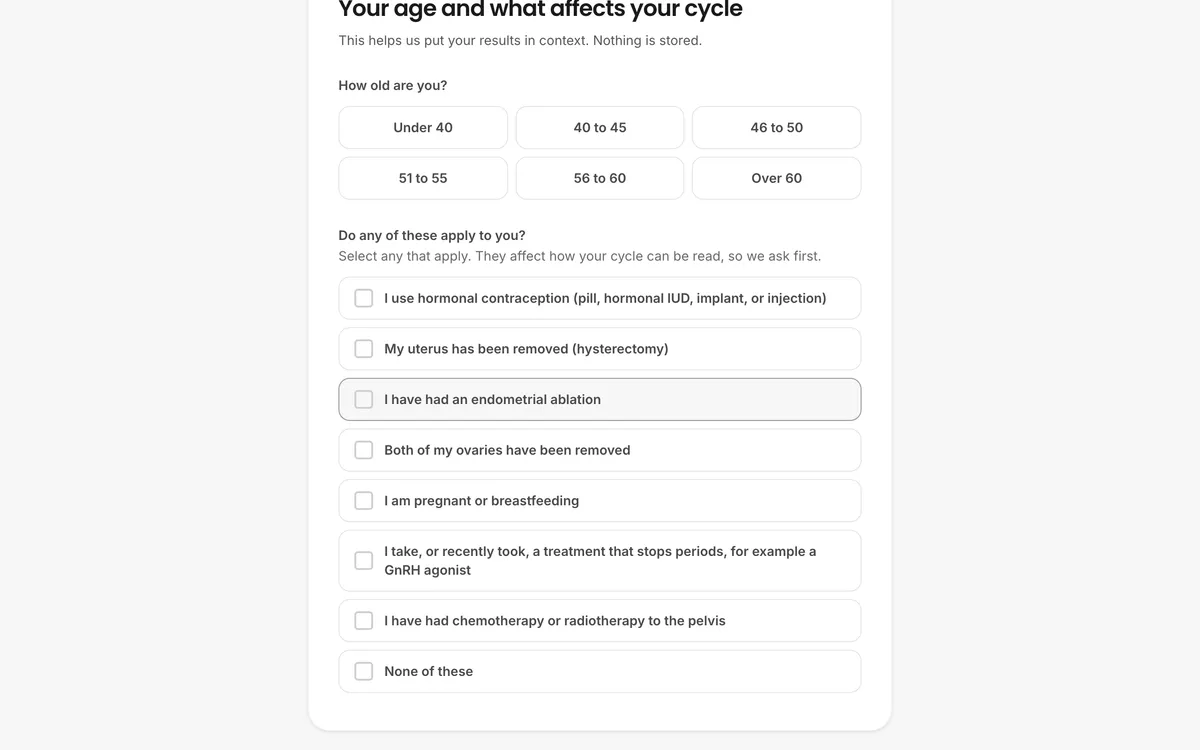Click the 'I use hormonal contraception' label text
1200x750 pixels.
coord(605,298)
